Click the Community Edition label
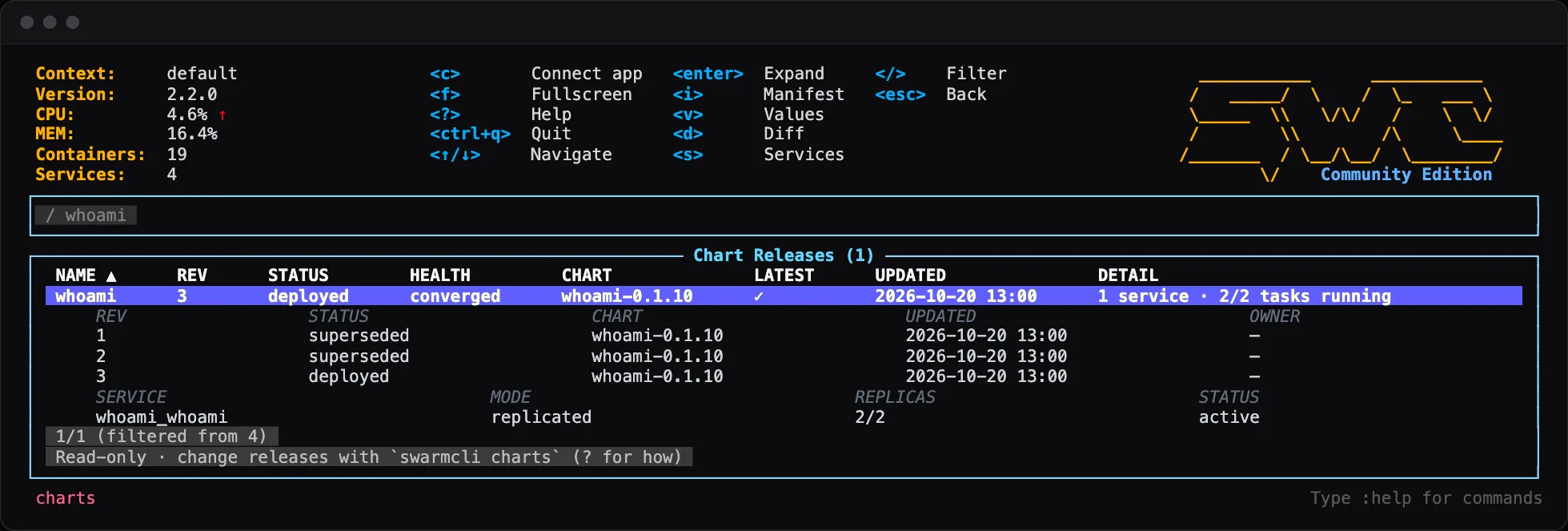This screenshot has height=531, width=1568. tap(1406, 175)
